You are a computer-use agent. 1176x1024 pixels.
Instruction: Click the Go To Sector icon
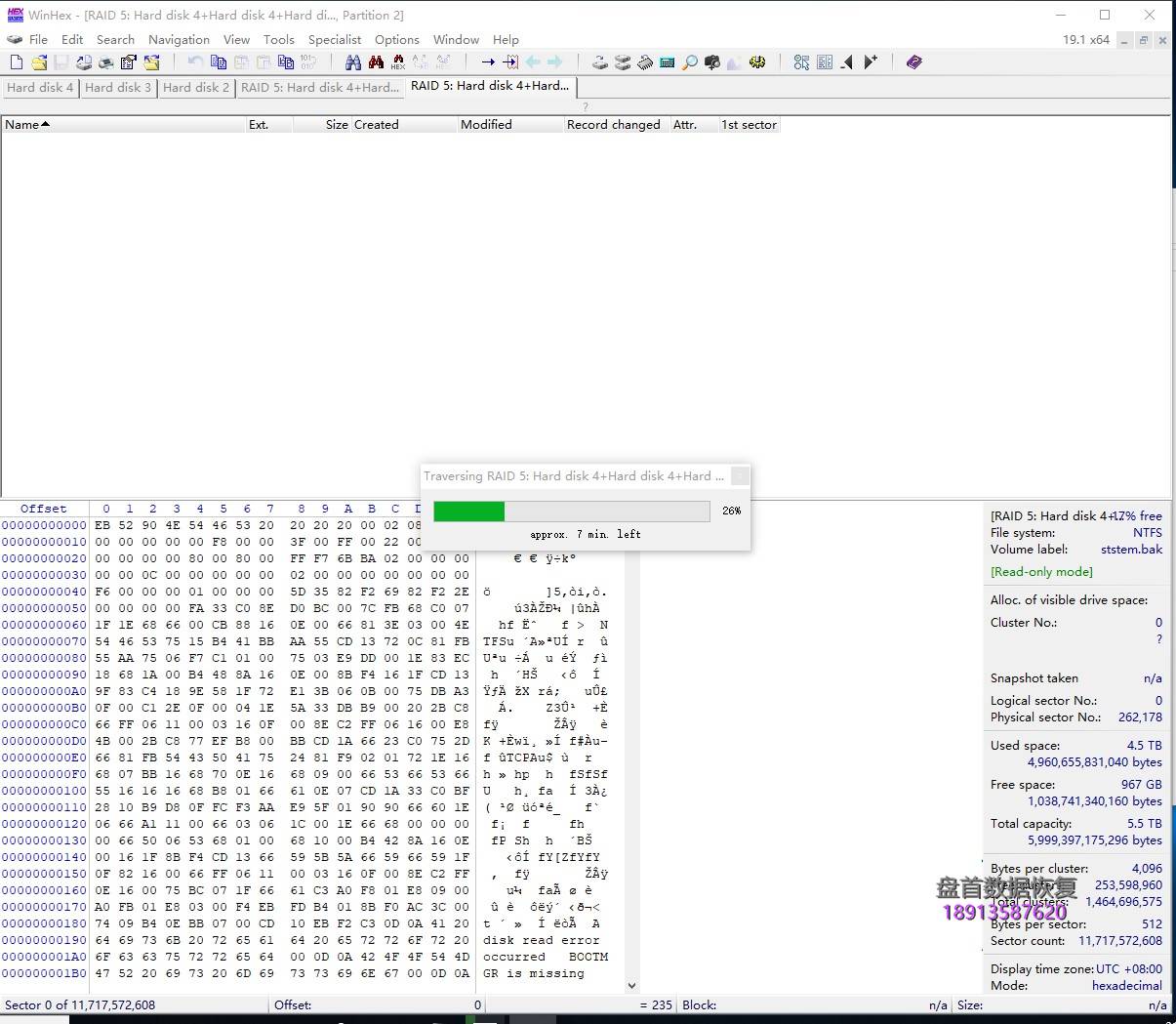pyautogui.click(x=510, y=62)
